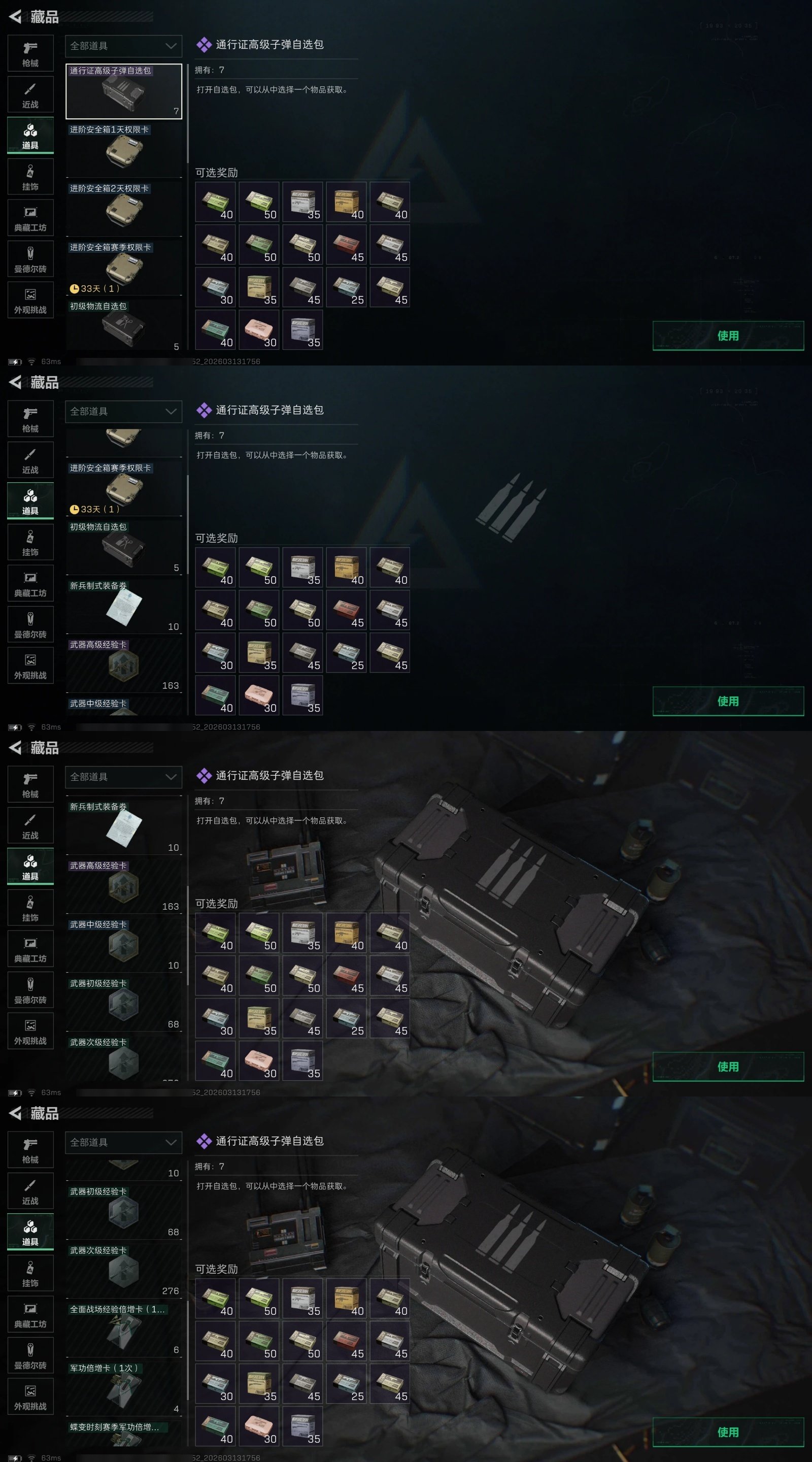Click the back arrow beside 藏品
The image size is (812, 1462).
point(15,17)
